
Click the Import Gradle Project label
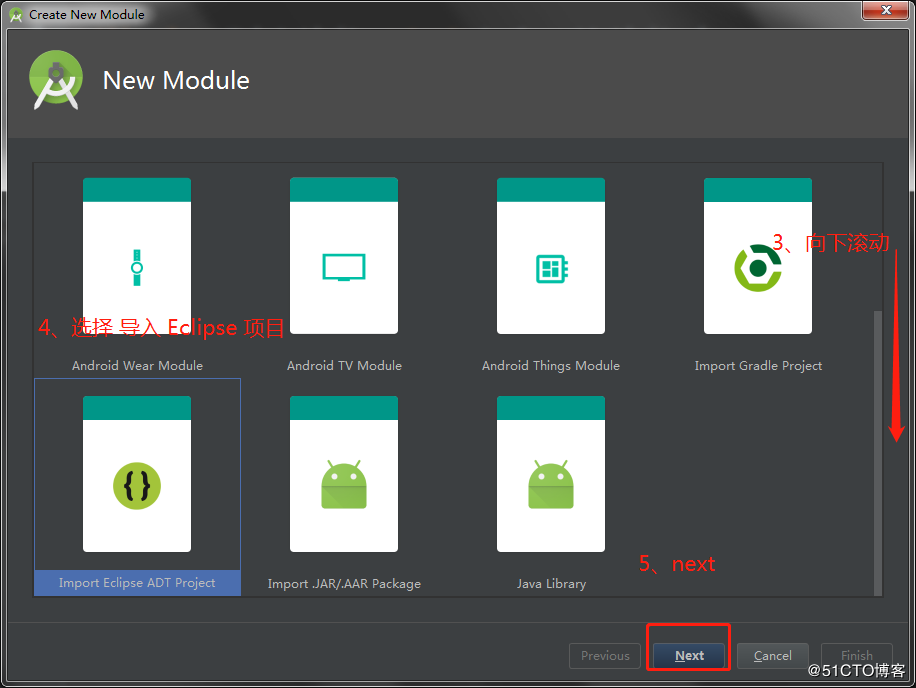[x=758, y=366]
